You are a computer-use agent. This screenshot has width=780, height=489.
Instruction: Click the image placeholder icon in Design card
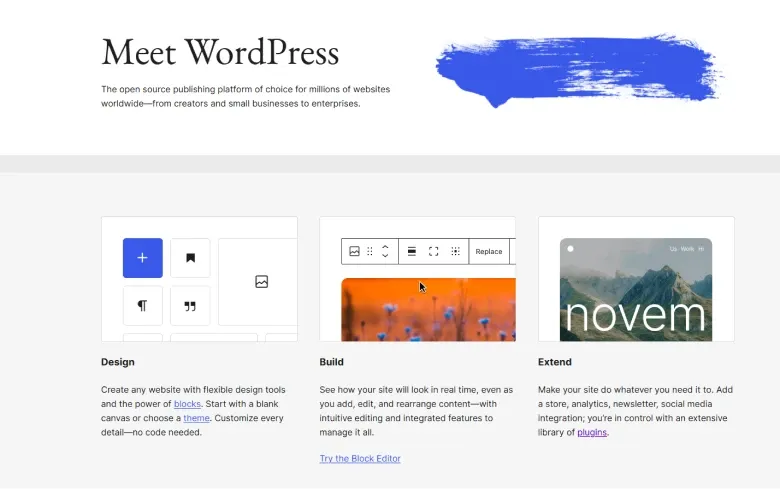click(x=262, y=282)
